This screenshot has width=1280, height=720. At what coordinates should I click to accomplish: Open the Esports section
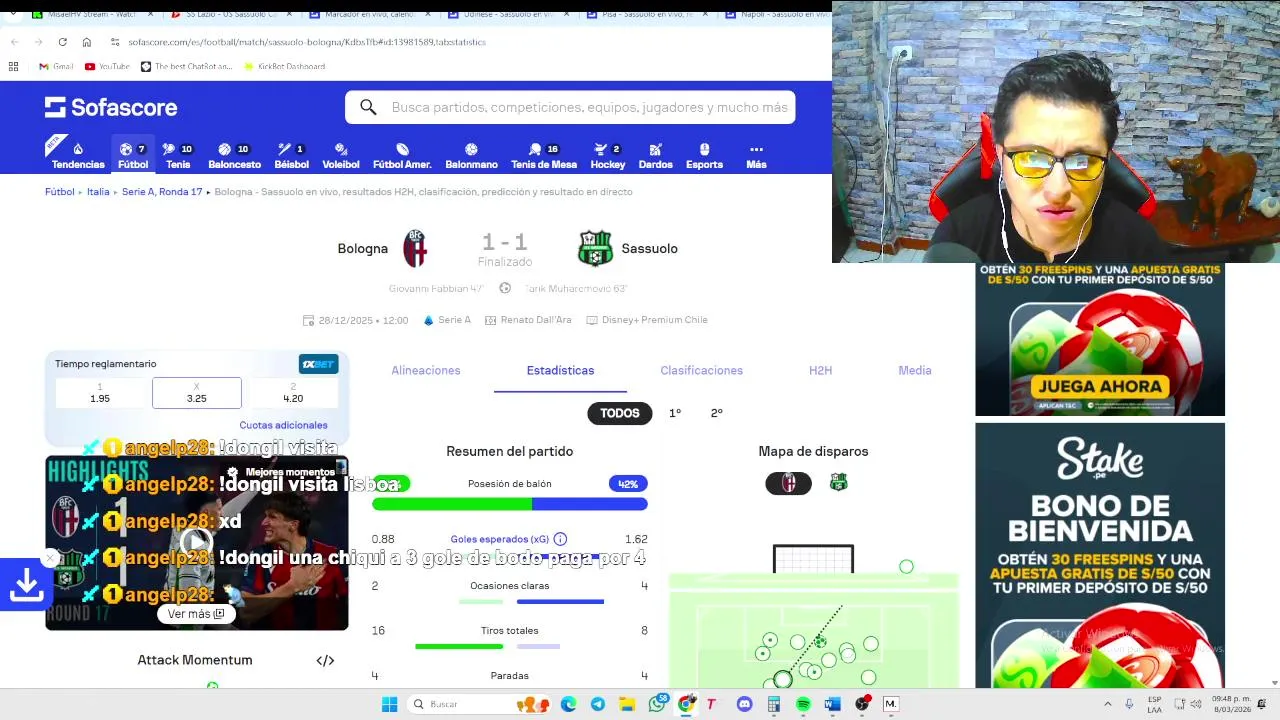704,155
